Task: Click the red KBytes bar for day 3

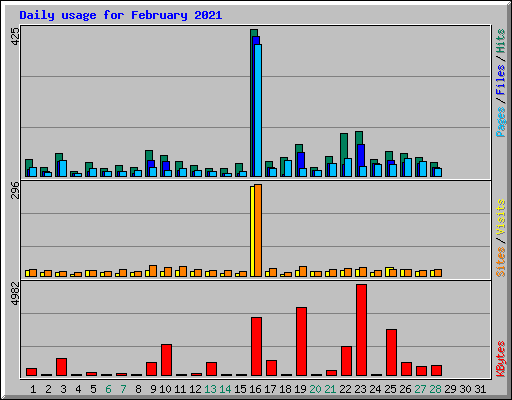Action: 61,367
